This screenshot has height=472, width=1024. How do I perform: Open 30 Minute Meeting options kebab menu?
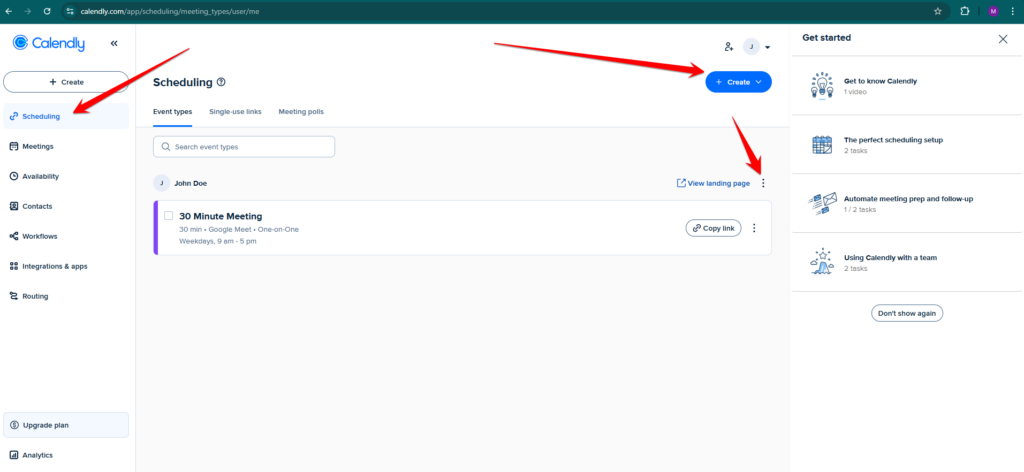coord(754,228)
